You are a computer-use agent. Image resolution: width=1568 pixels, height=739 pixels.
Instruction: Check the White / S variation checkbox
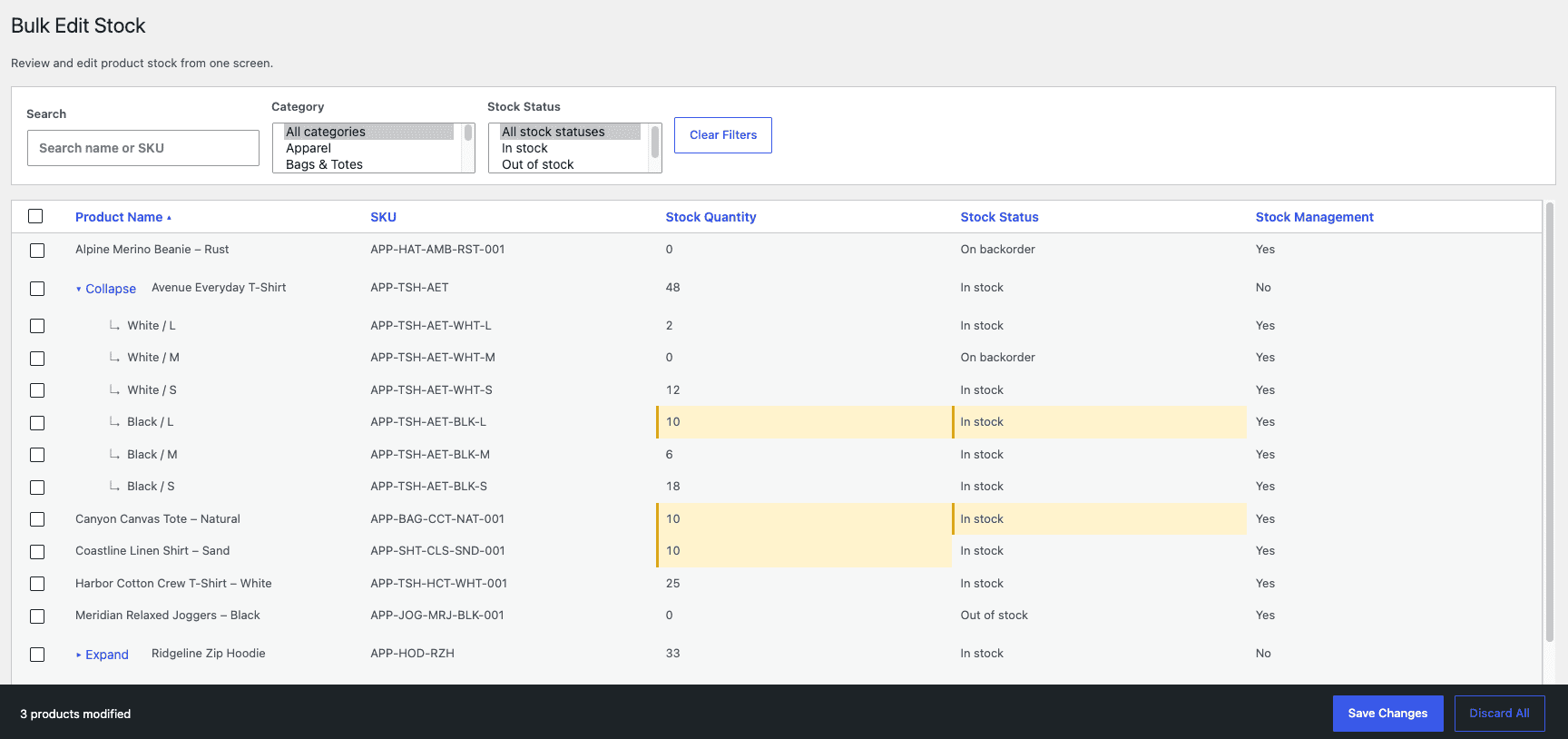click(x=37, y=390)
